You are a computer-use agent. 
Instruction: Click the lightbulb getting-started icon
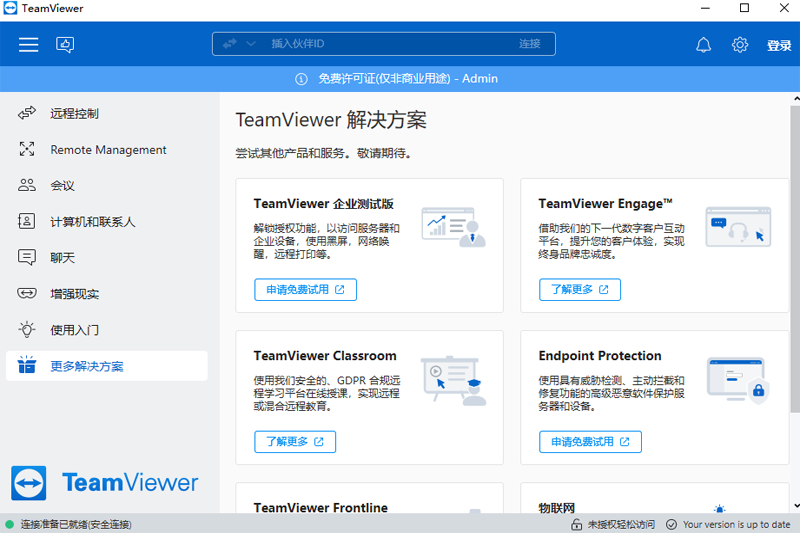point(27,329)
